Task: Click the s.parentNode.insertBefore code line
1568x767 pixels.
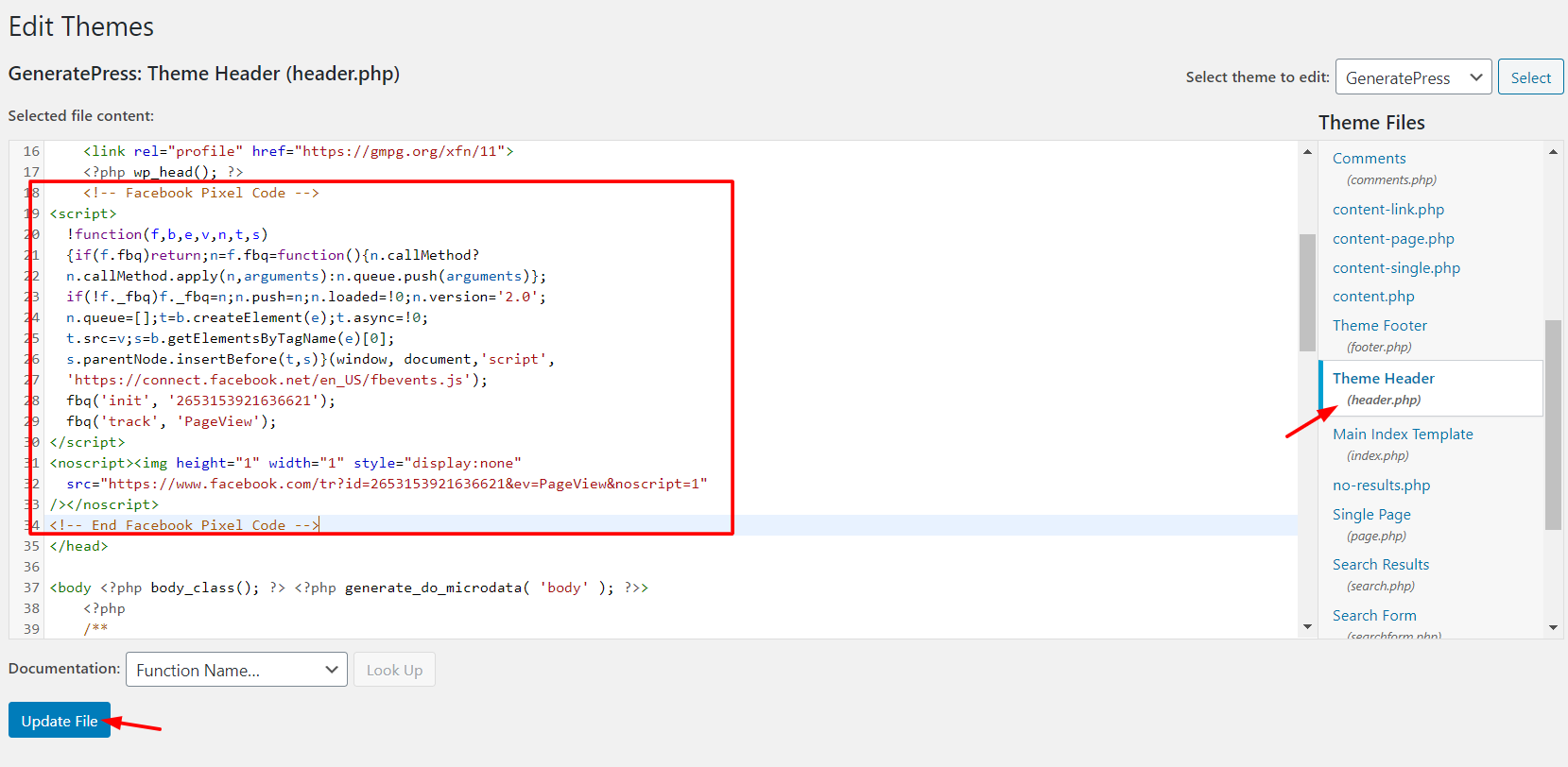Action: pos(311,359)
